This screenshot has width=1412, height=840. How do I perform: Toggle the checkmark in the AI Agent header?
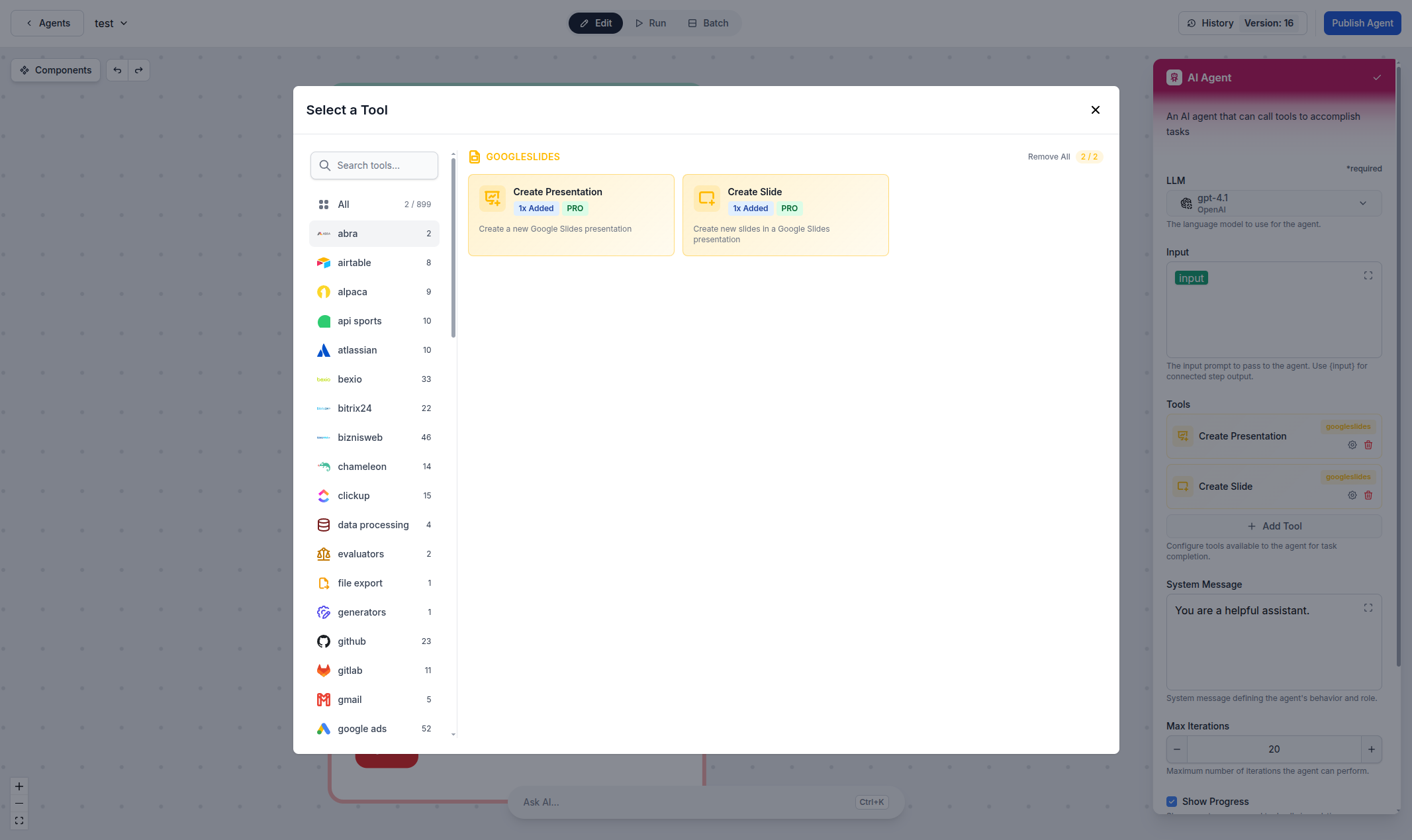point(1378,77)
